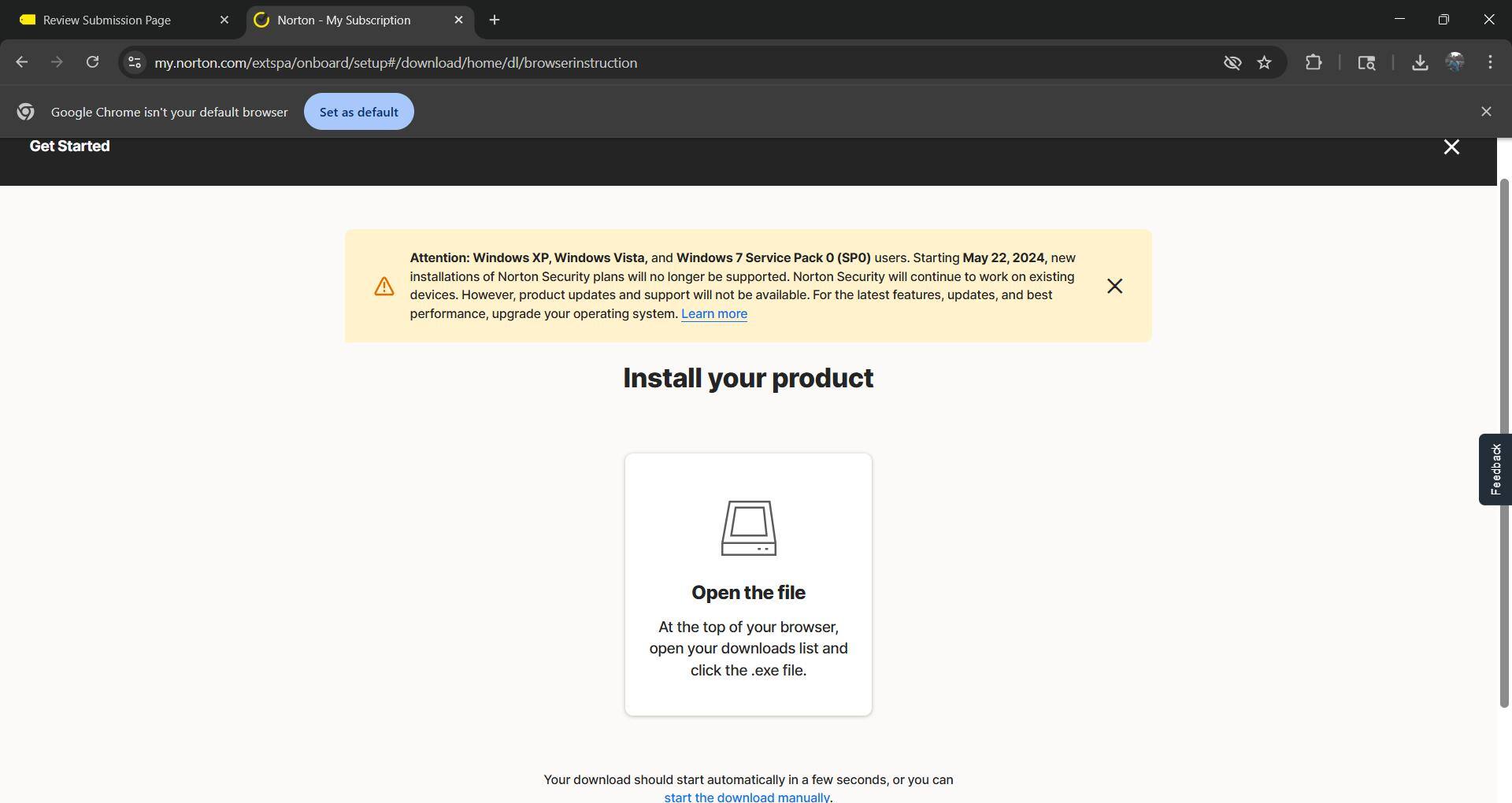This screenshot has width=1512, height=803.
Task: Open the side panel search icon
Action: tap(1366, 62)
